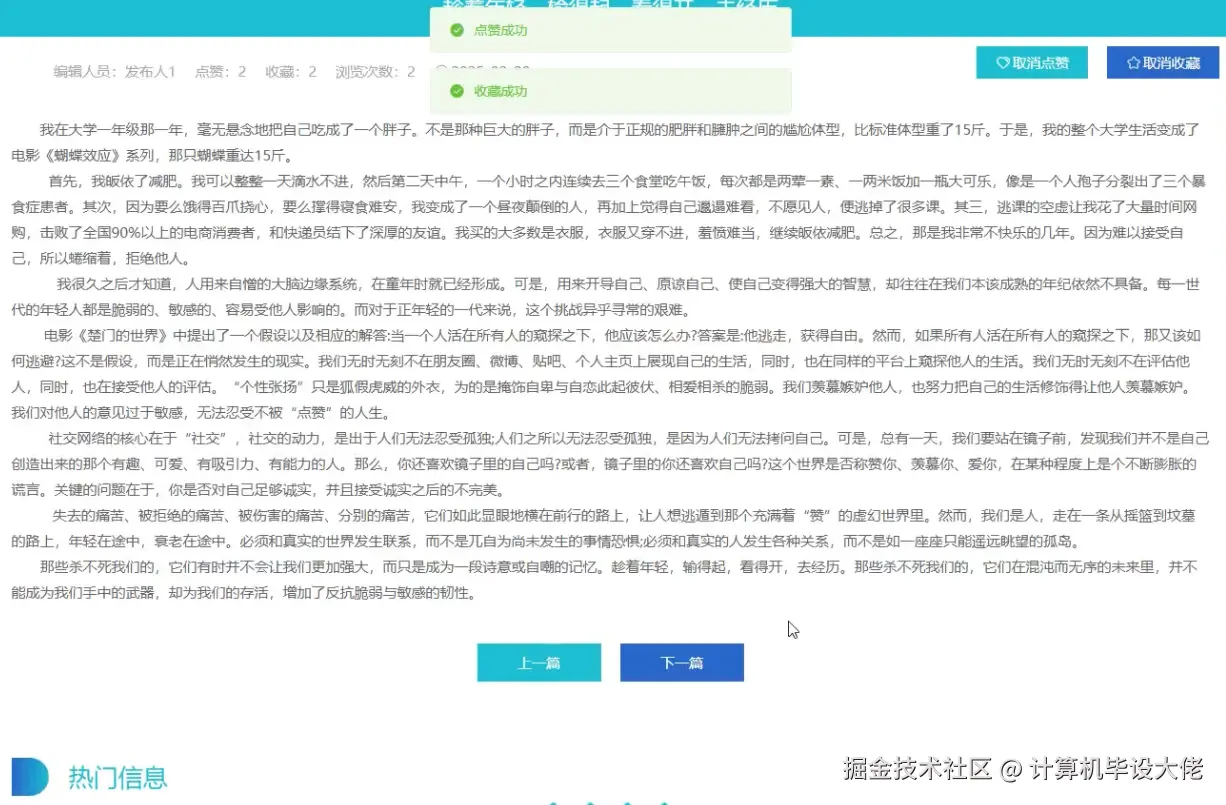This screenshot has height=805, width=1226.
Task: Select the second carousel dot
Action: (x=591, y=803)
